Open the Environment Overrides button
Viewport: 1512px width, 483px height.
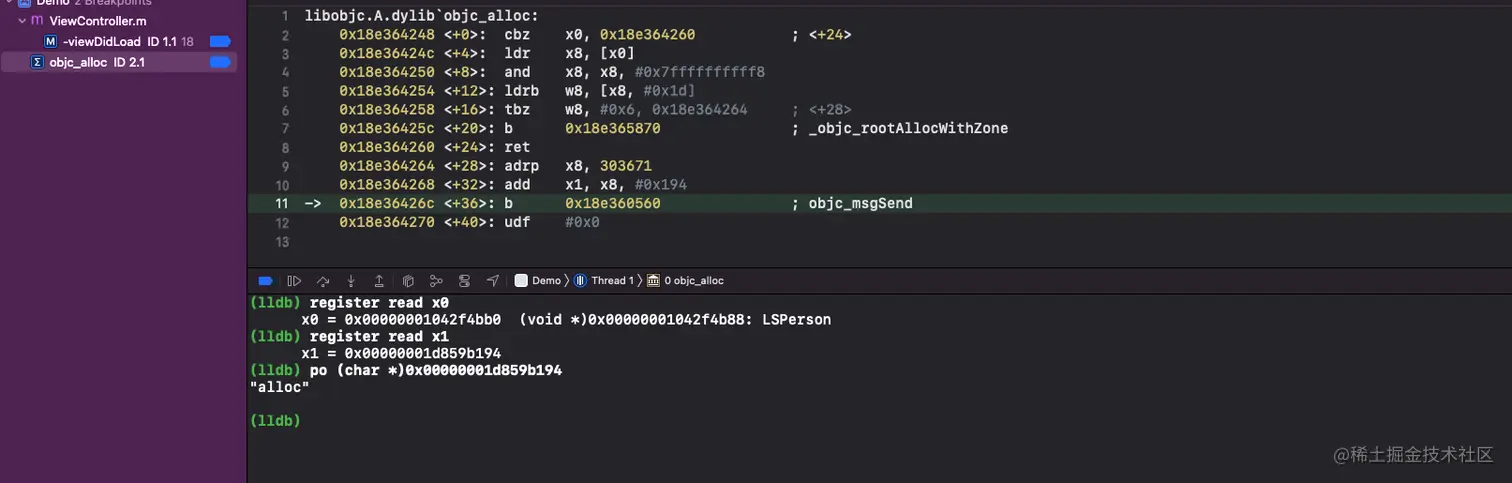coord(464,281)
